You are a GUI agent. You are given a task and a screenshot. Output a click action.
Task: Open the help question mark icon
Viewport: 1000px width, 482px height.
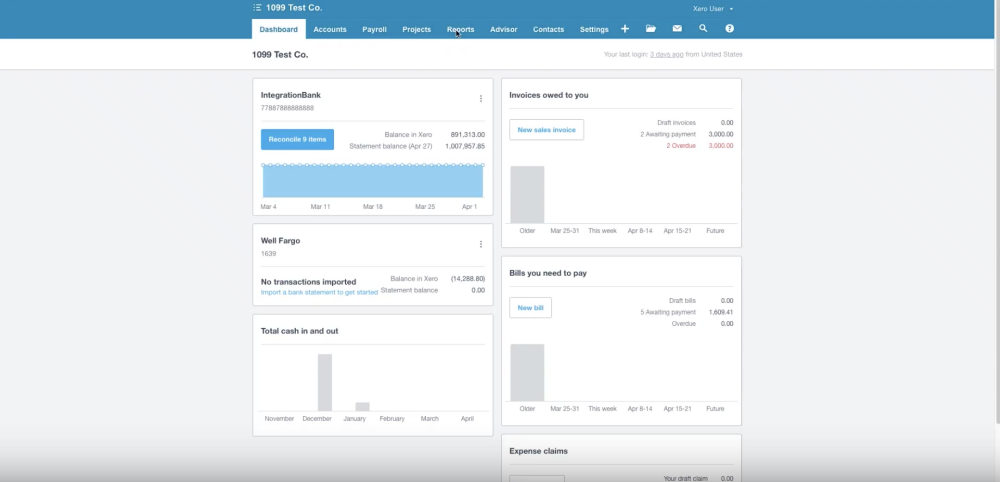tap(730, 29)
